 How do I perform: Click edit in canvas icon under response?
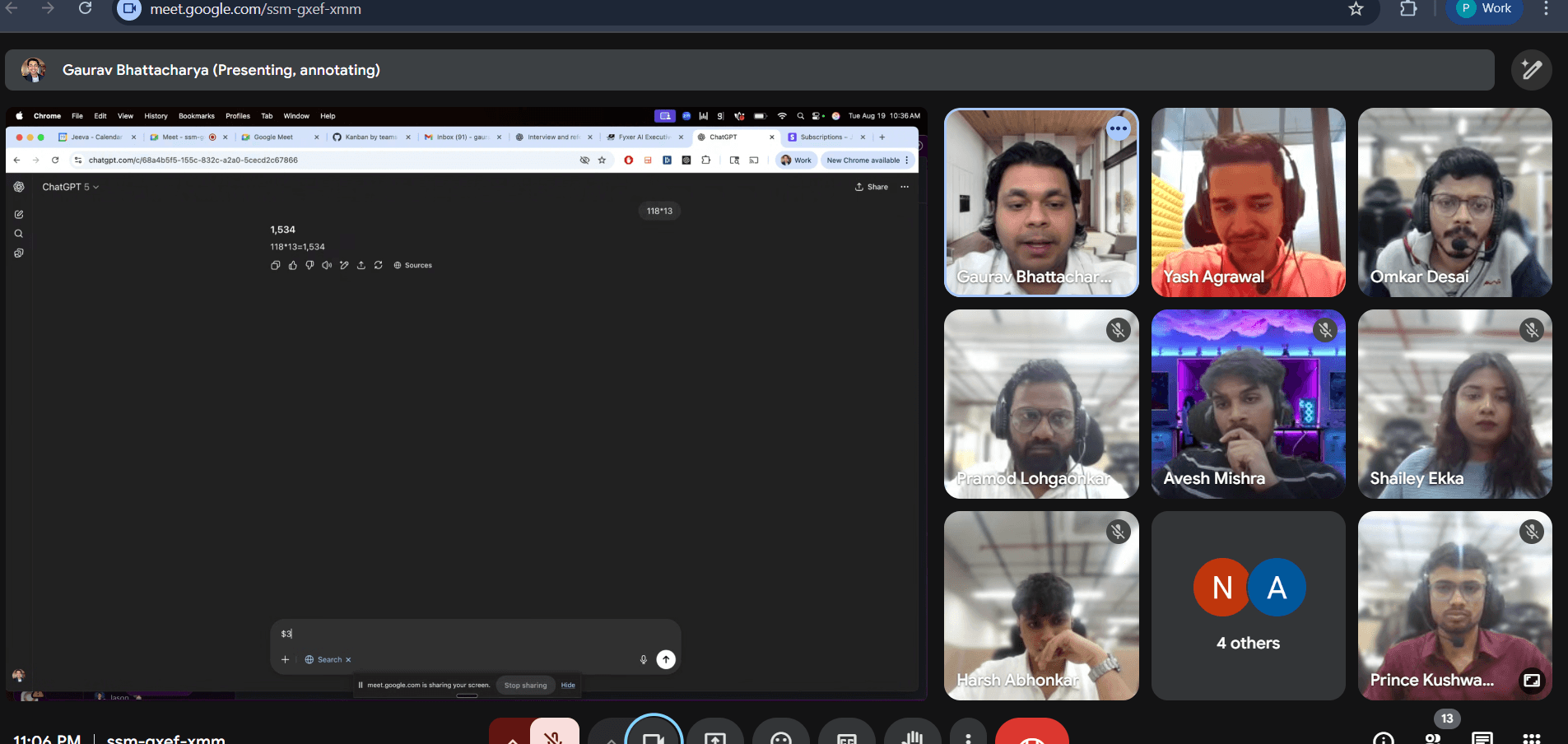(x=344, y=265)
